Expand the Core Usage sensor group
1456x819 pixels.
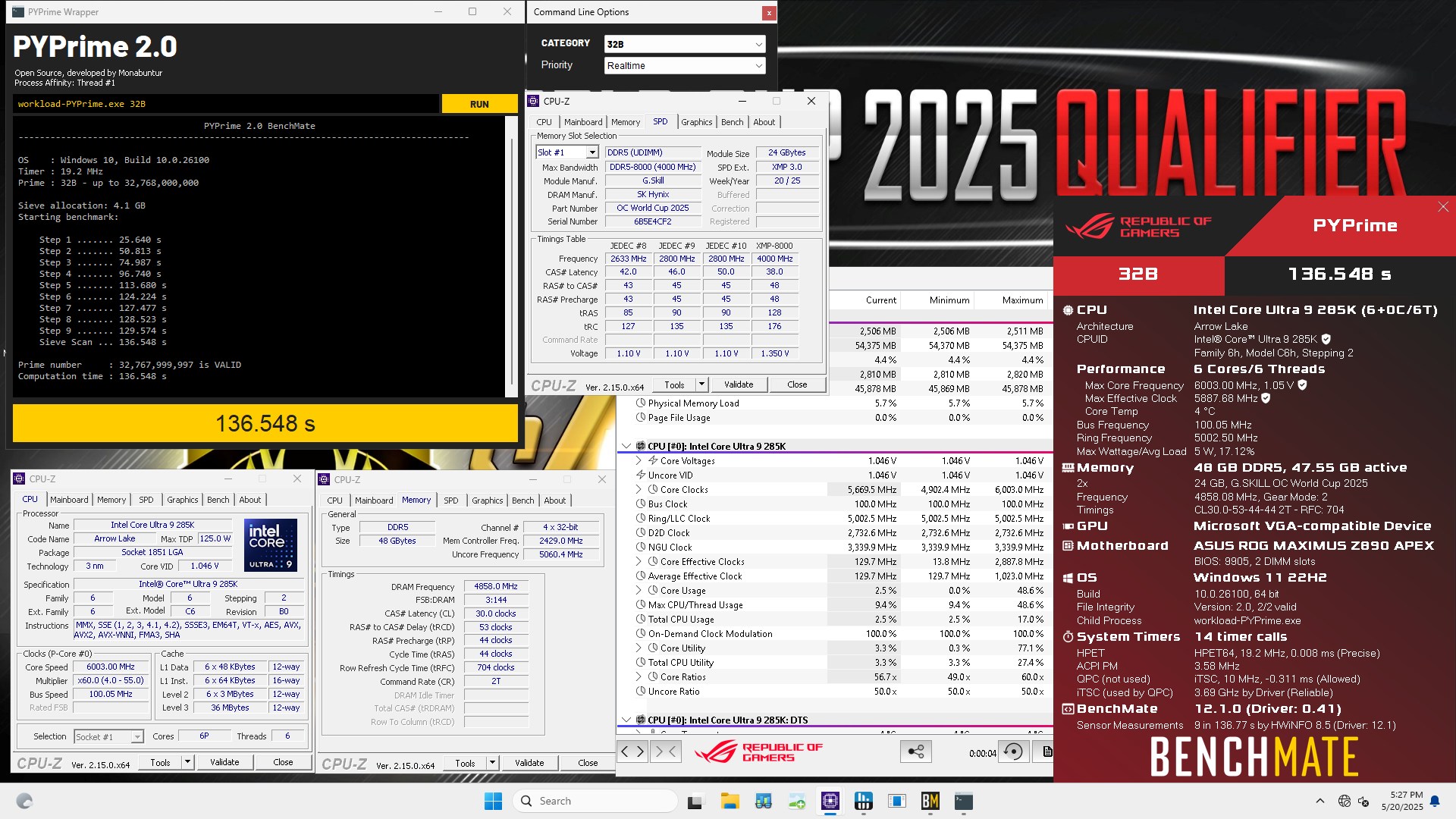click(639, 590)
